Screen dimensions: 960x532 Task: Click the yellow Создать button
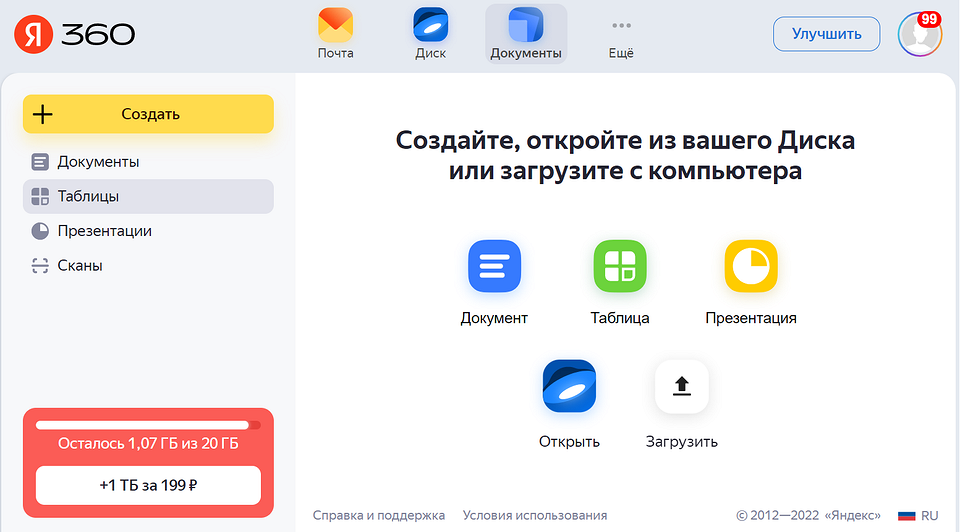[x=148, y=114]
